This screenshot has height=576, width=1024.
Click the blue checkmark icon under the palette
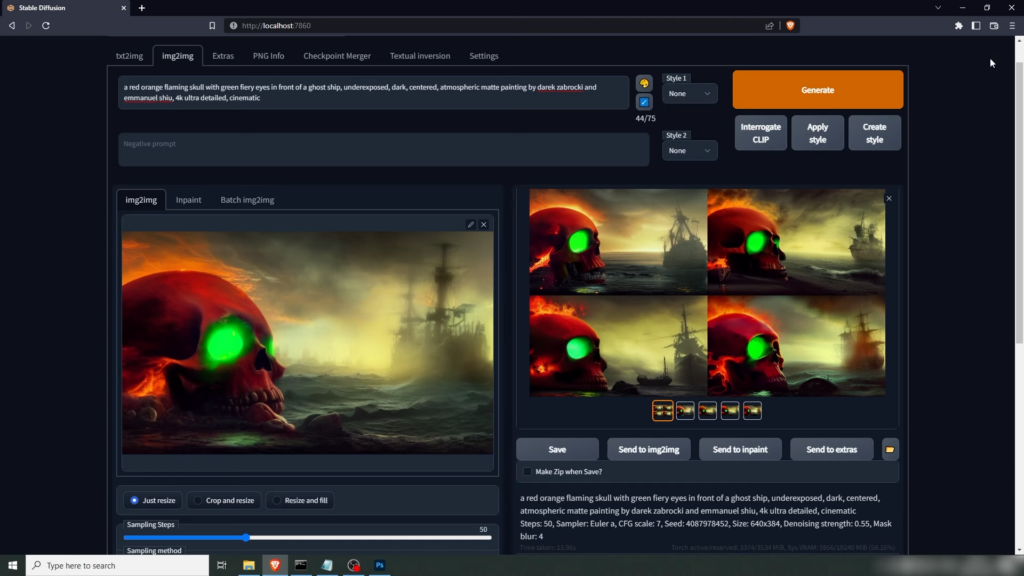[x=644, y=102]
